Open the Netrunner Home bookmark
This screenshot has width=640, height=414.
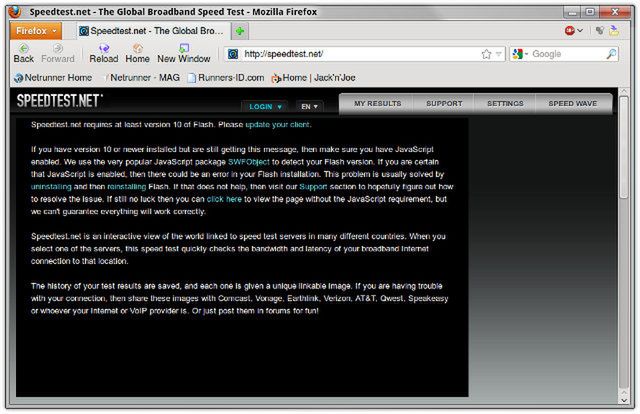53,78
